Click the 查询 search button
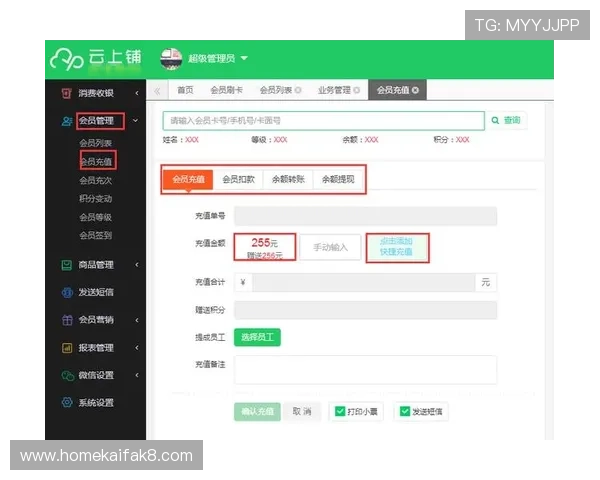Image resolution: width=600 pixels, height=480 pixels. coord(506,121)
